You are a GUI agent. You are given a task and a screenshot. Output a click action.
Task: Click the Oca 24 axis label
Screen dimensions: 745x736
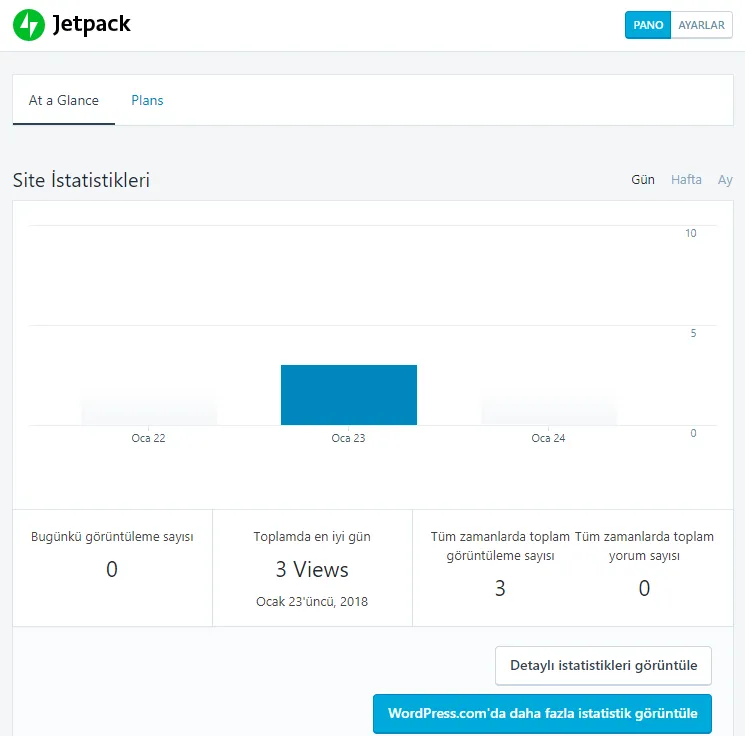(548, 438)
